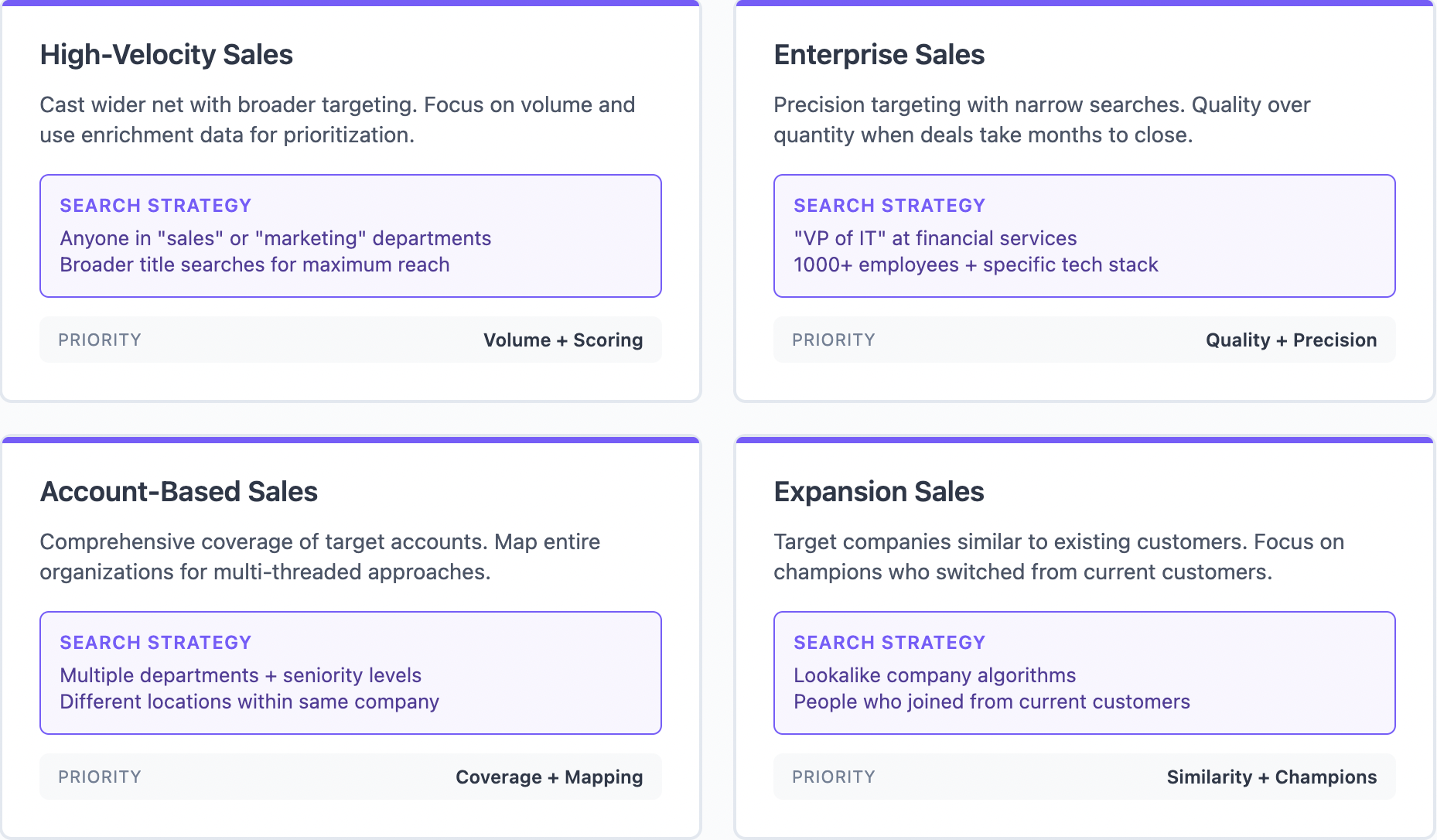The width and height of the screenshot is (1437, 840).
Task: Click the 'Target companies similar to existing customers' text
Action: 1059,557
